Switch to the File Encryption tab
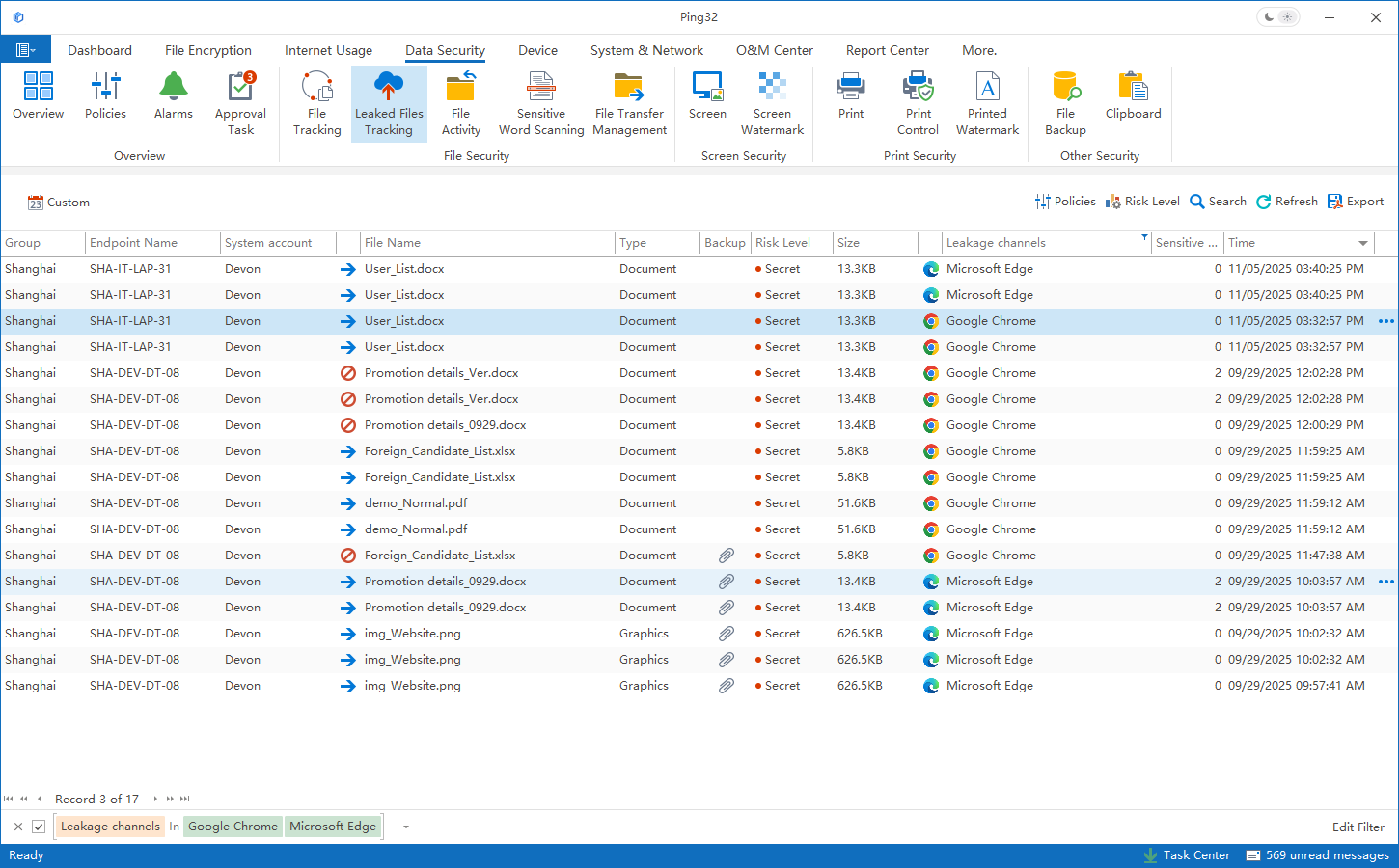Image resolution: width=1399 pixels, height=868 pixels. (x=207, y=50)
